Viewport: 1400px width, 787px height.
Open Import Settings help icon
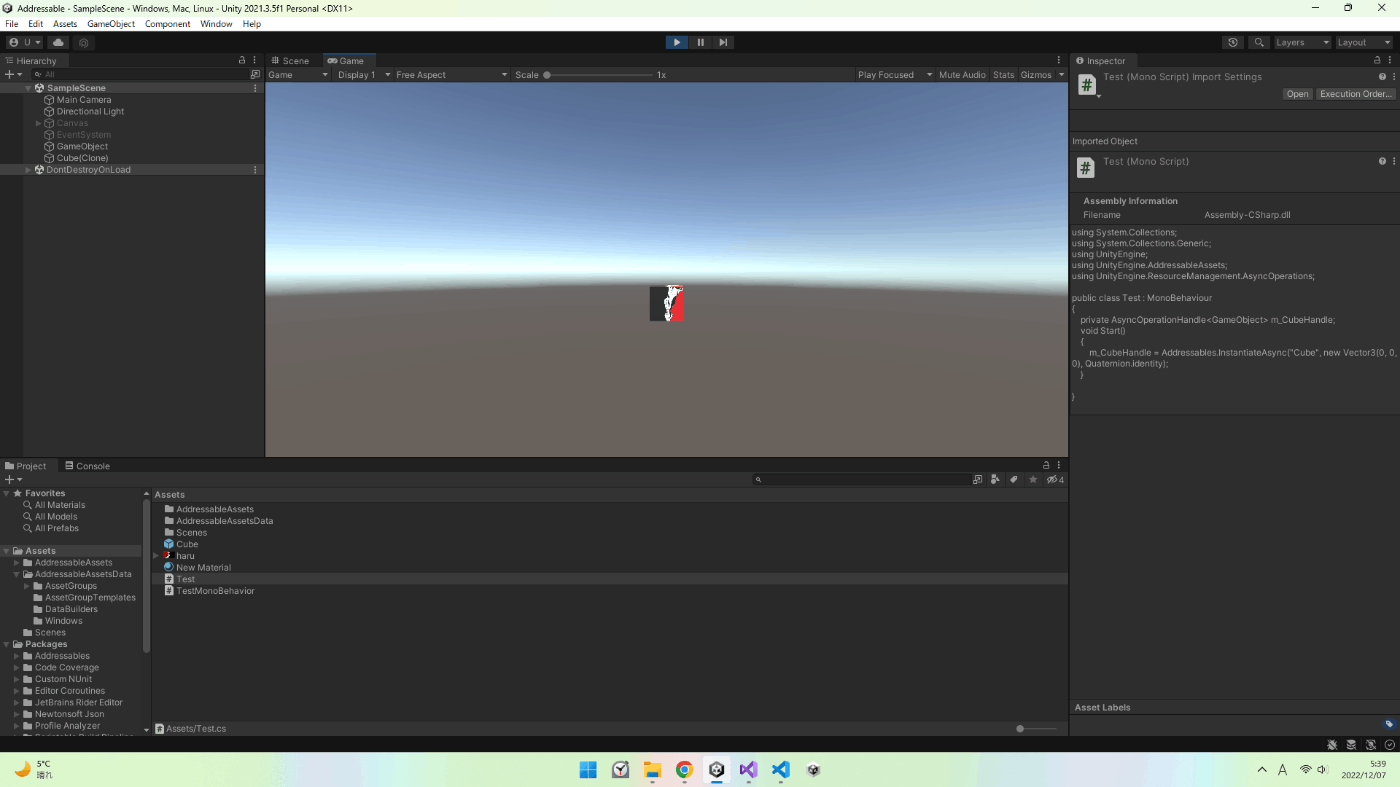[1382, 77]
